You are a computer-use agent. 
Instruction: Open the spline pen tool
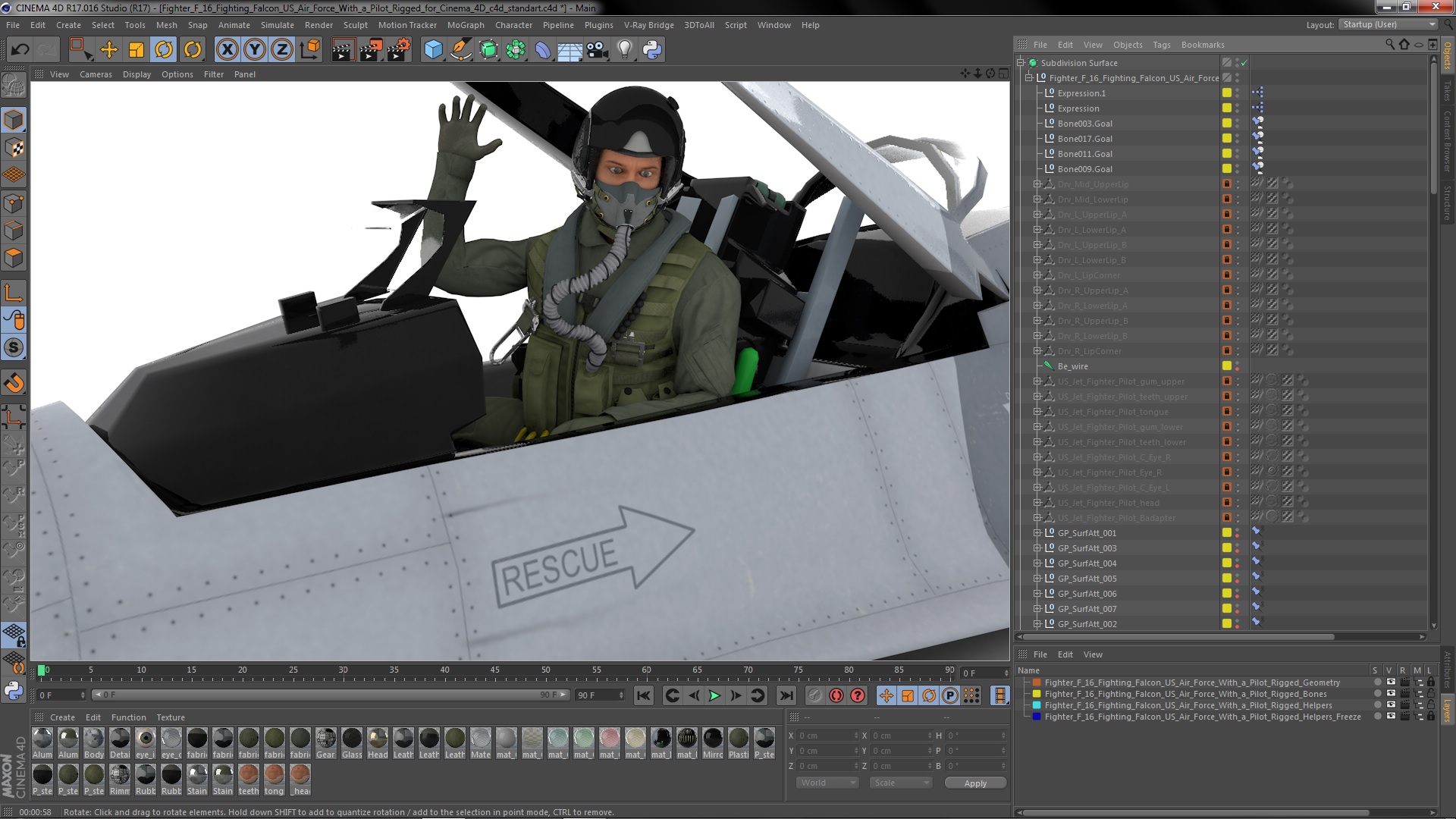point(460,50)
